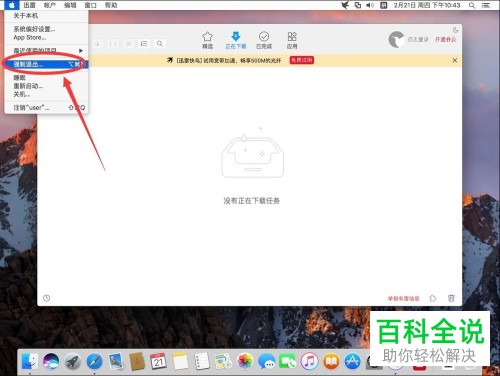
Task: Select 睡眠 sleep menu item
Action: [x=46, y=78]
